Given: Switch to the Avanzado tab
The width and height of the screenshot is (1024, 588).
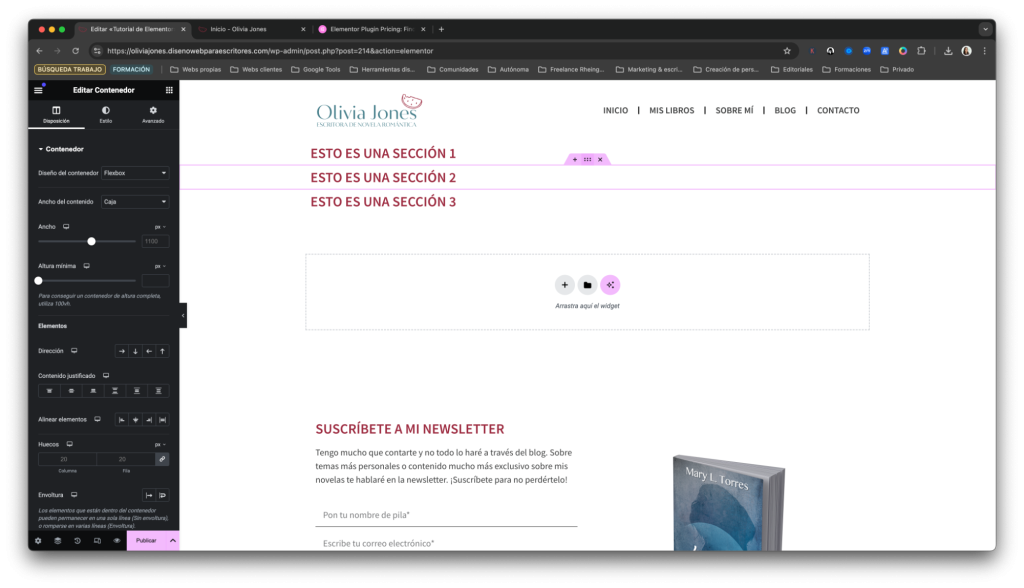Looking at the screenshot, I should [153, 114].
